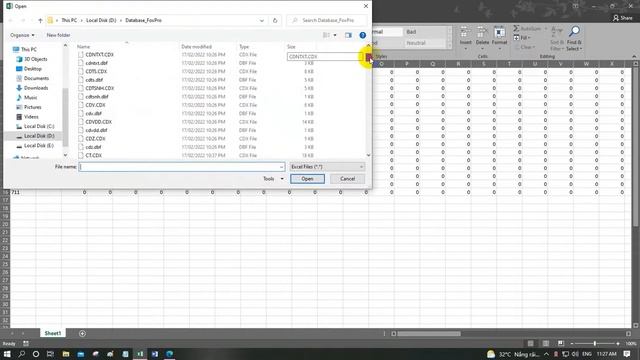Add a new sheet with plus icon
The width and height of the screenshot is (640, 360).
click(82, 333)
